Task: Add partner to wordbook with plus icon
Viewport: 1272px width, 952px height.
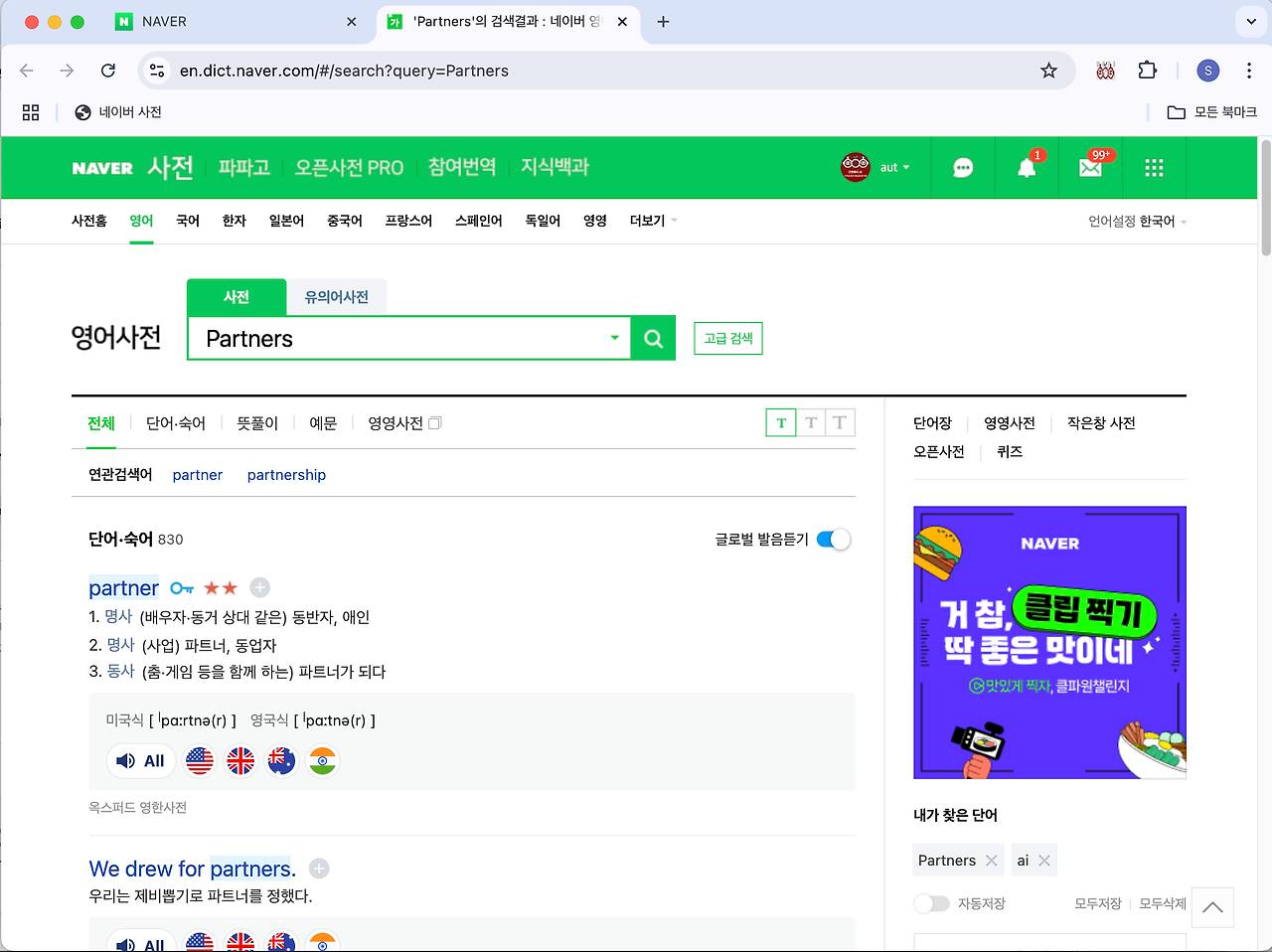Action: 259,588
